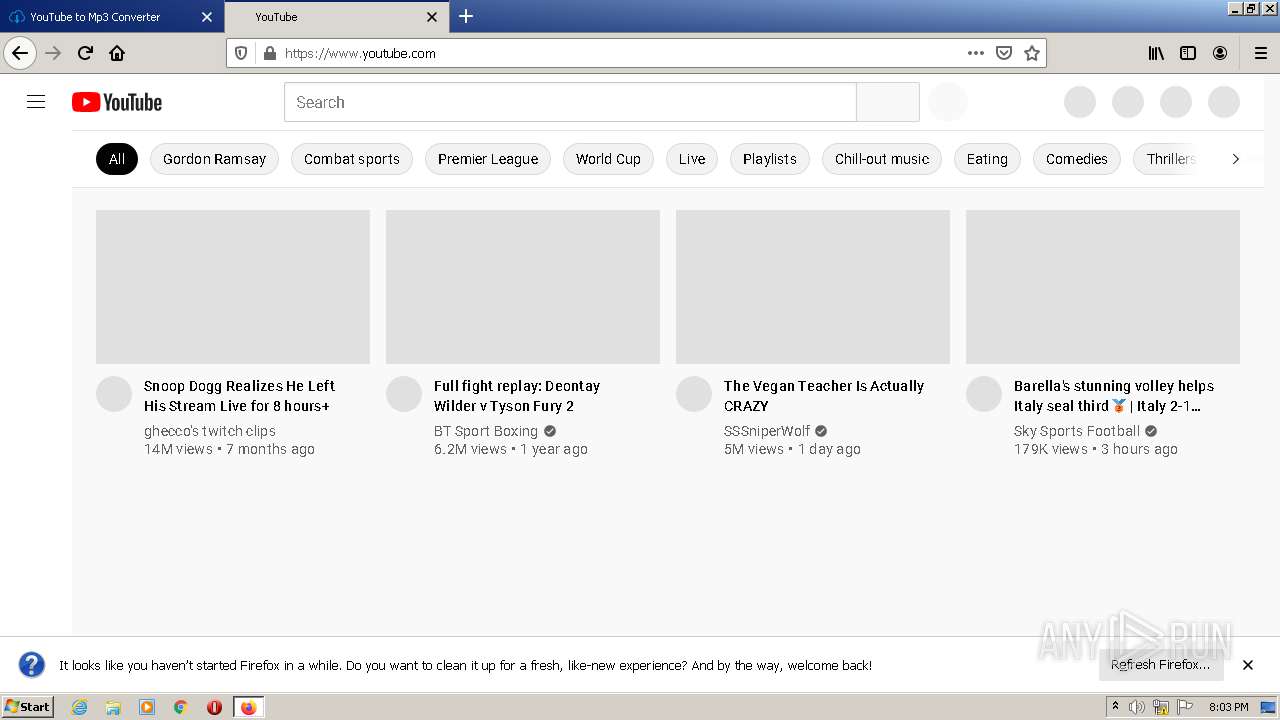Open the Firefox library icon

click(1156, 53)
